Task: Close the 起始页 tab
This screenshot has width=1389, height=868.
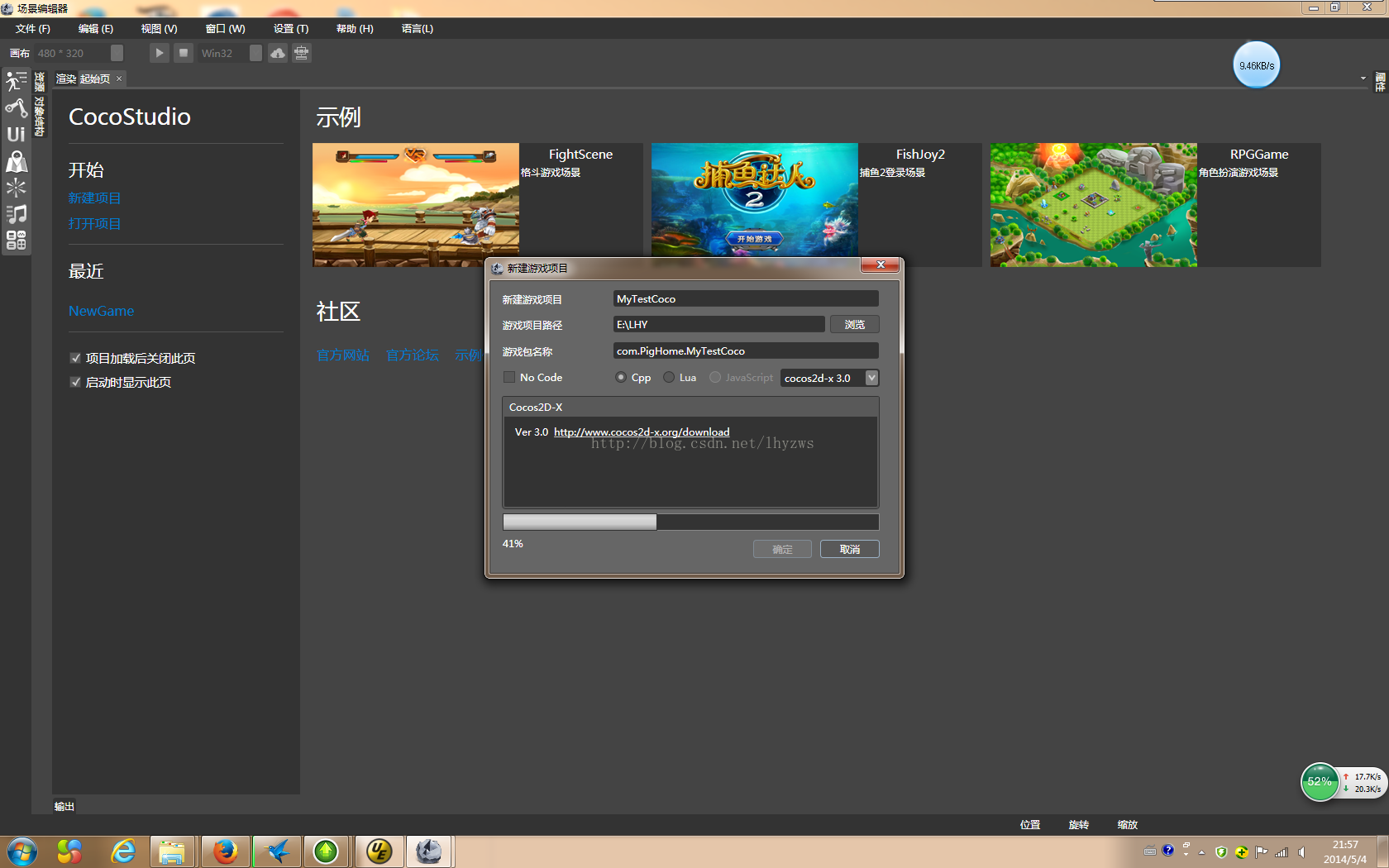Action: pos(119,79)
